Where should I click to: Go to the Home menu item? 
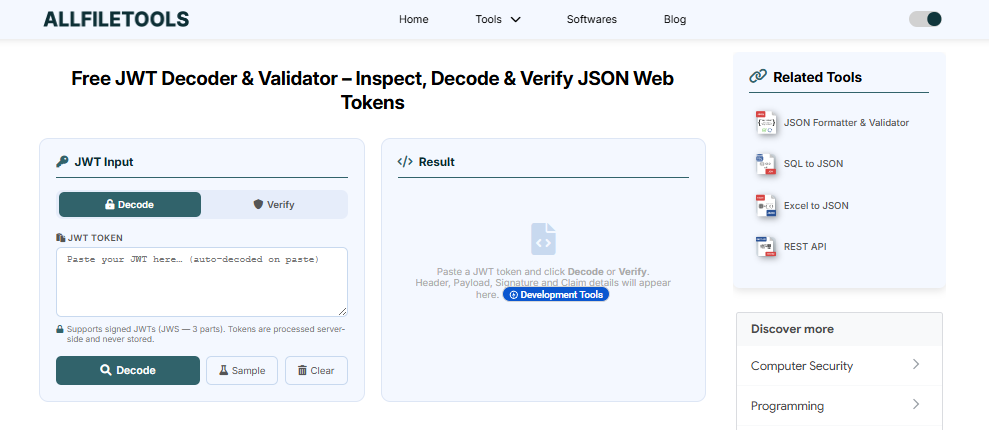coord(413,19)
